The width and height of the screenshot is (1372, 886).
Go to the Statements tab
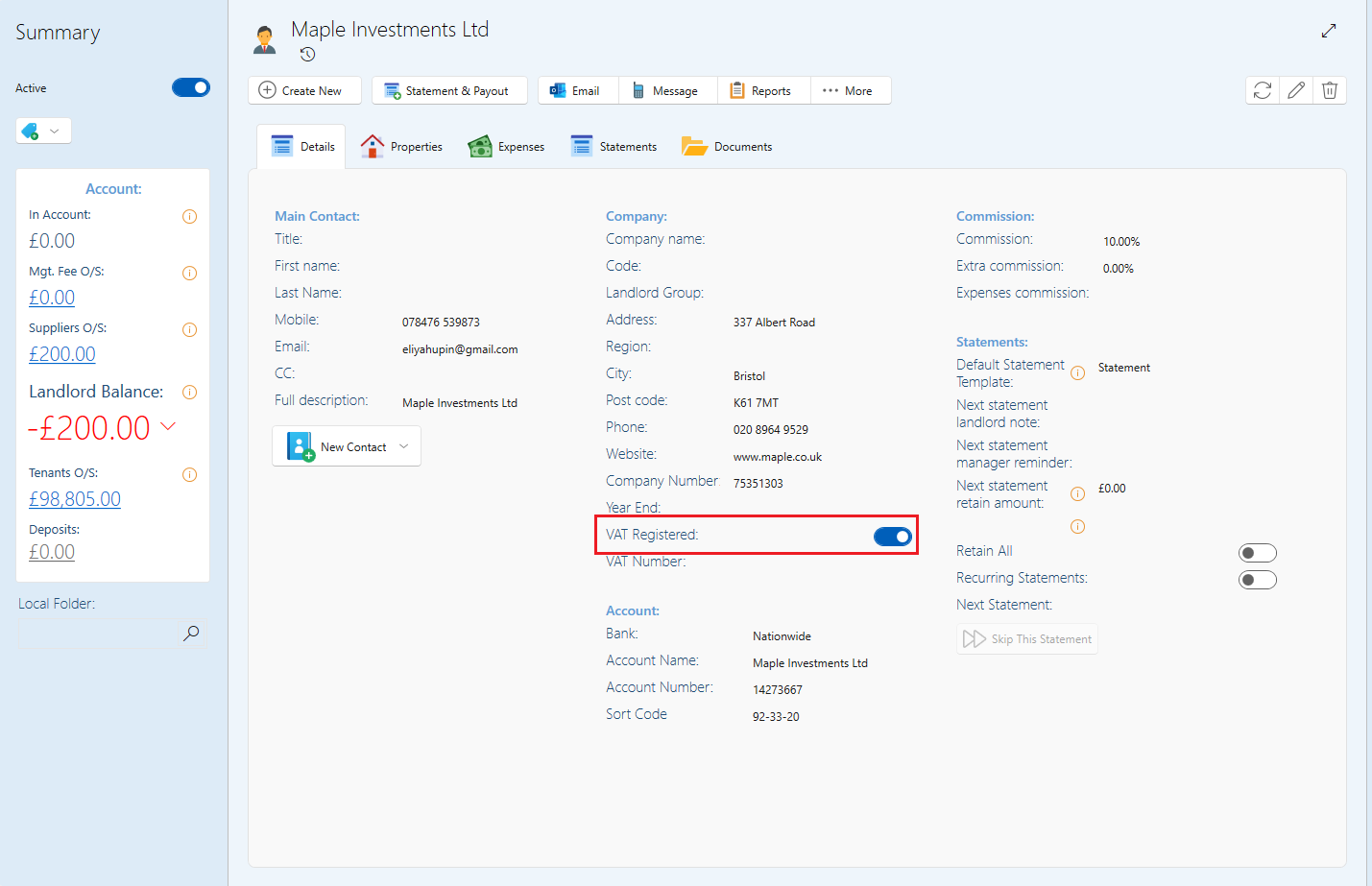pos(614,147)
